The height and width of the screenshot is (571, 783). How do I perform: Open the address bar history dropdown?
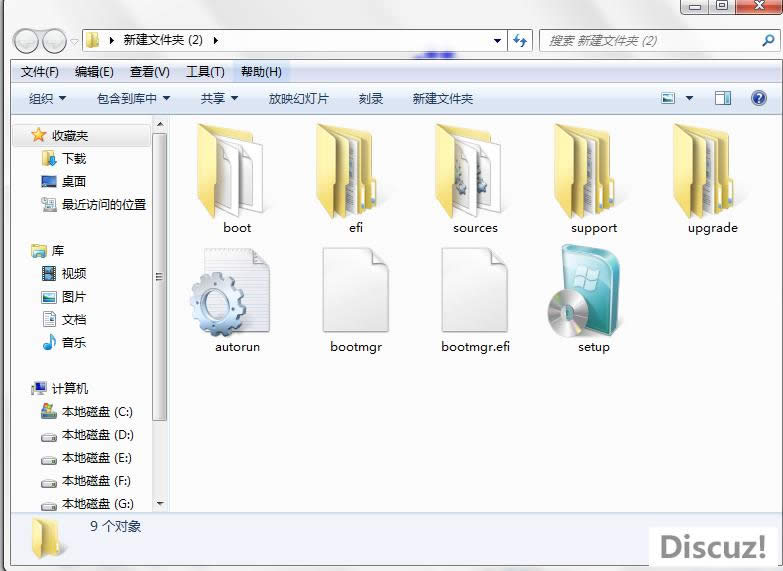click(x=497, y=40)
